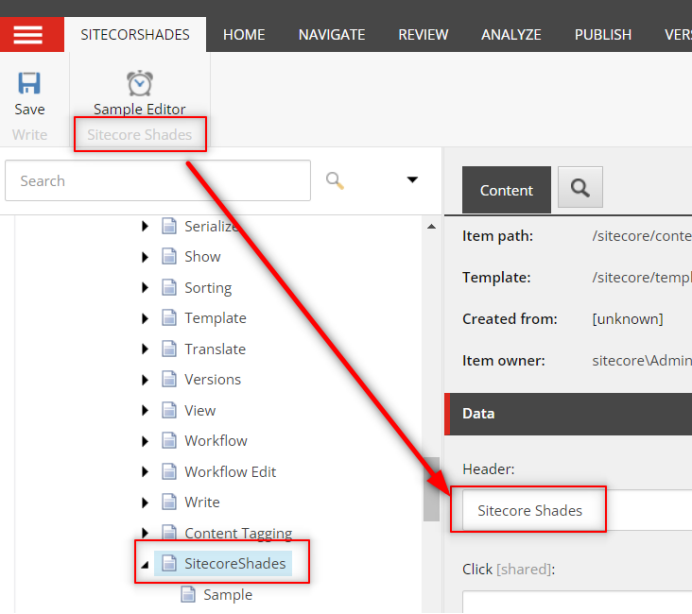Click the content tree scrollbar thumb
The width and height of the screenshot is (692, 614).
(431, 489)
